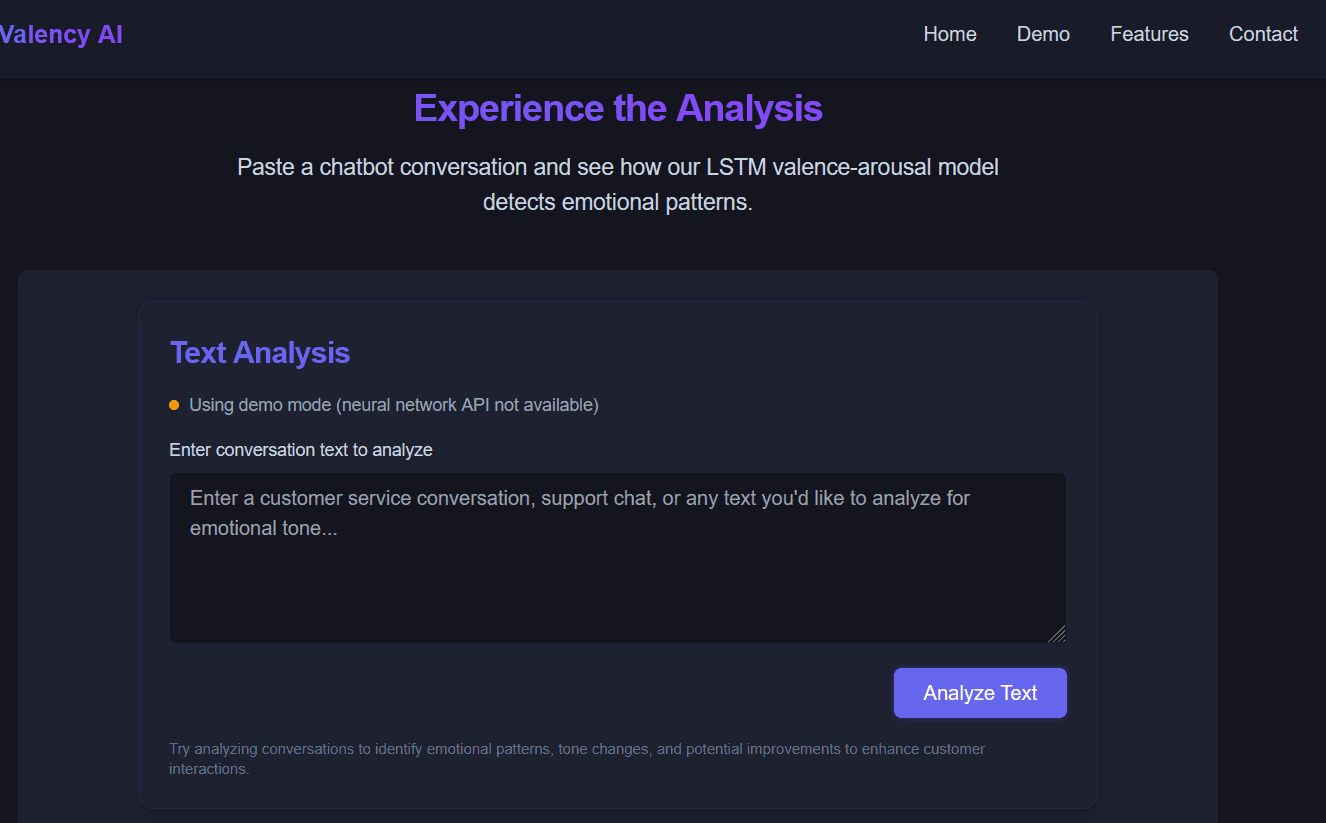The height and width of the screenshot is (823, 1326).
Task: Click the Analyze Text button
Action: point(980,693)
